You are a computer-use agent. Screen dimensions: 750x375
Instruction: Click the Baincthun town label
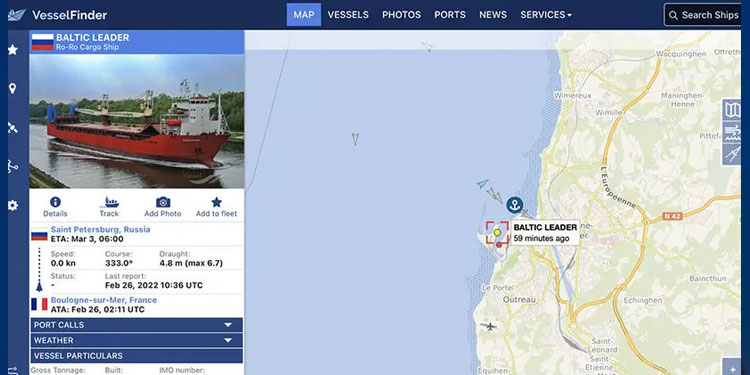coord(708,278)
